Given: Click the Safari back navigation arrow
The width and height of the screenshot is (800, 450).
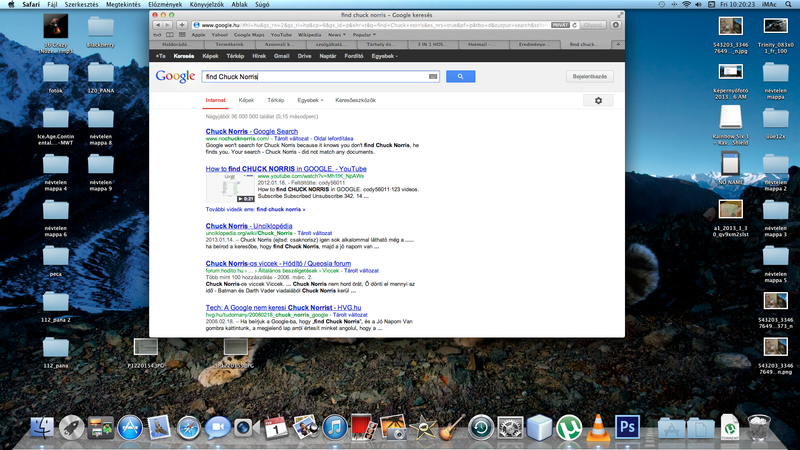Looking at the screenshot, I should click(158, 25).
